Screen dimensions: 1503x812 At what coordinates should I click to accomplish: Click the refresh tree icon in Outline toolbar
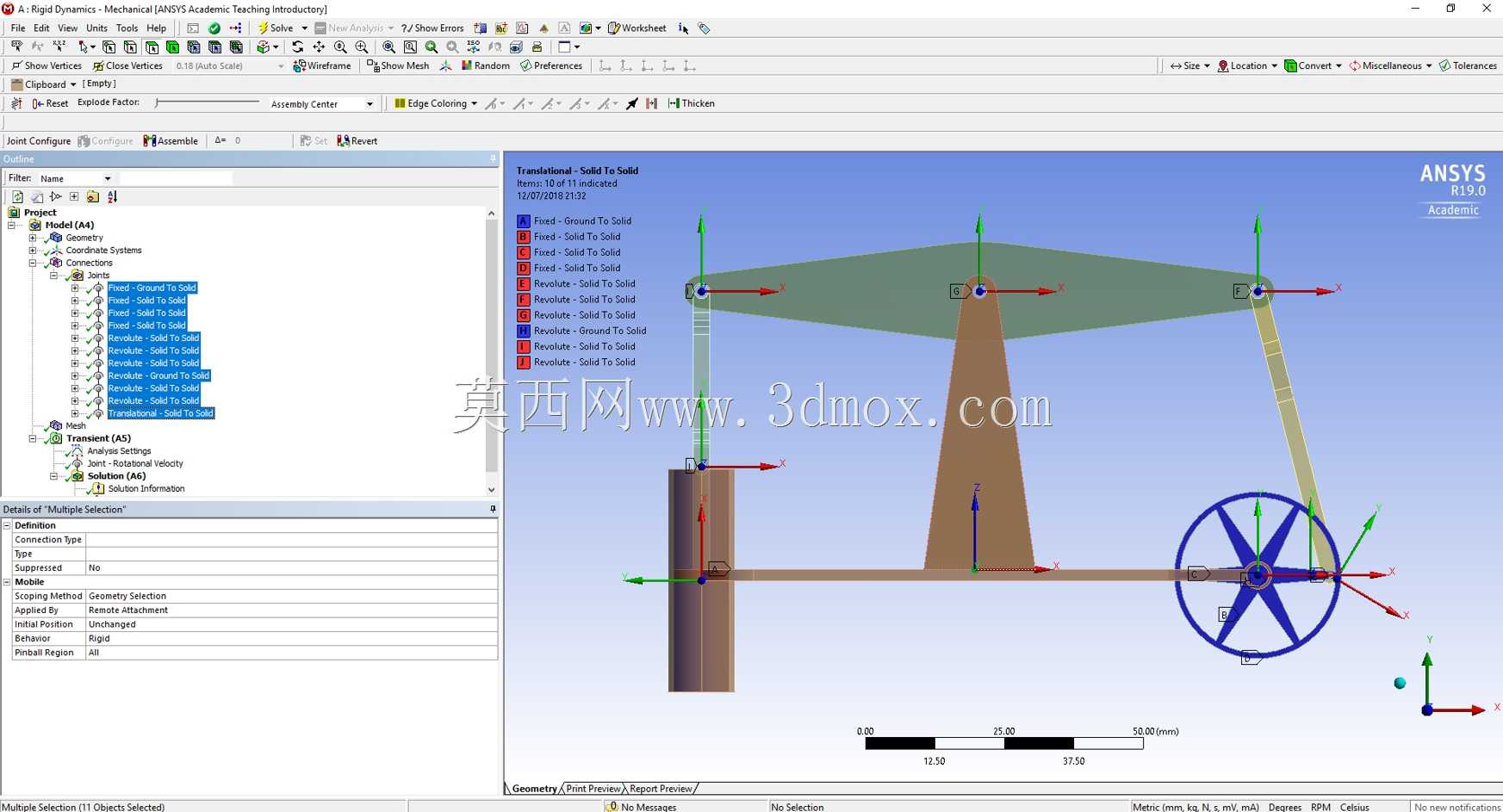[17, 197]
